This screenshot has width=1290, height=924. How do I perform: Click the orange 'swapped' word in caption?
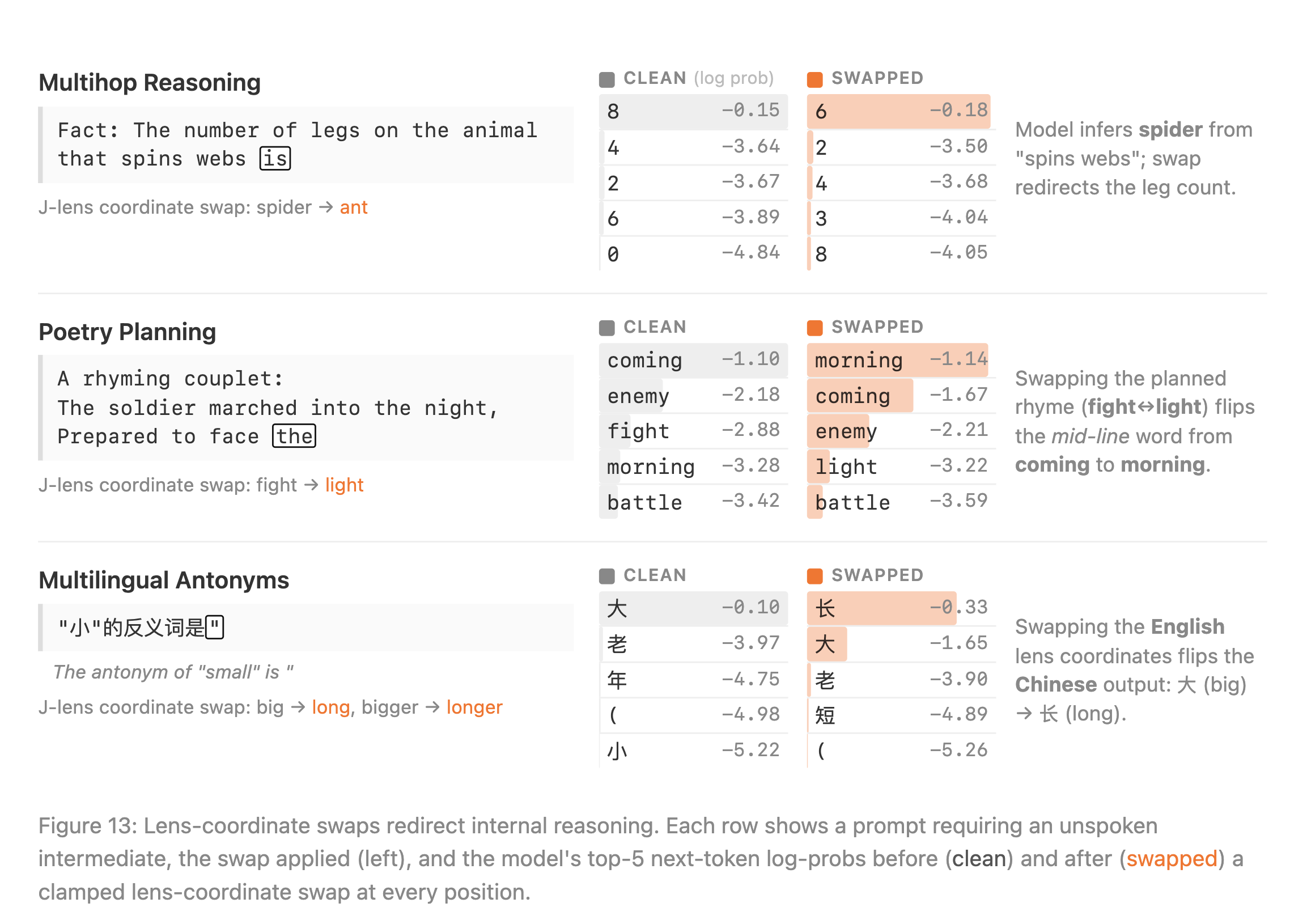[x=1172, y=859]
